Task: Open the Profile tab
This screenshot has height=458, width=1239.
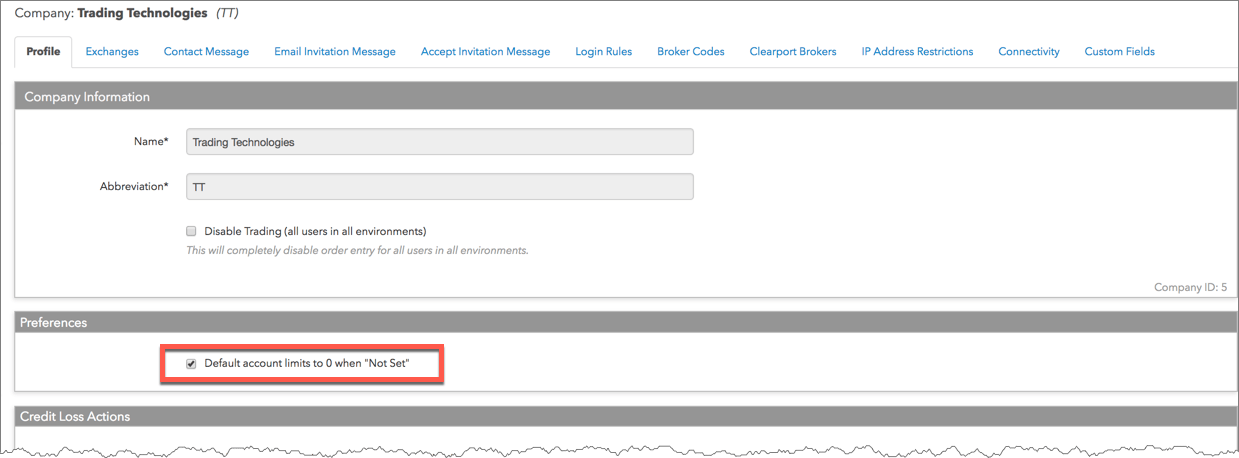Action: click(x=43, y=52)
